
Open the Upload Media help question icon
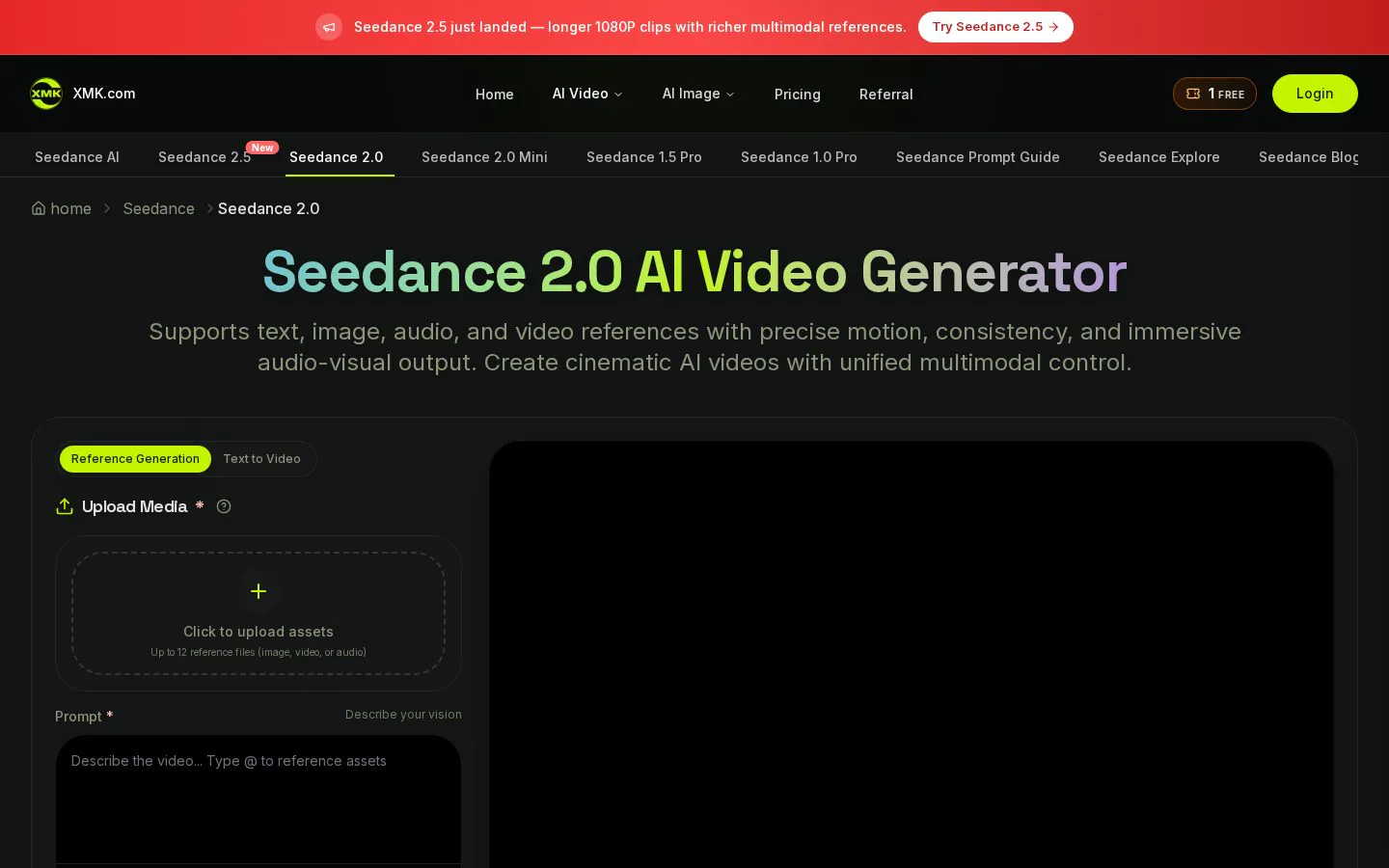tap(224, 506)
